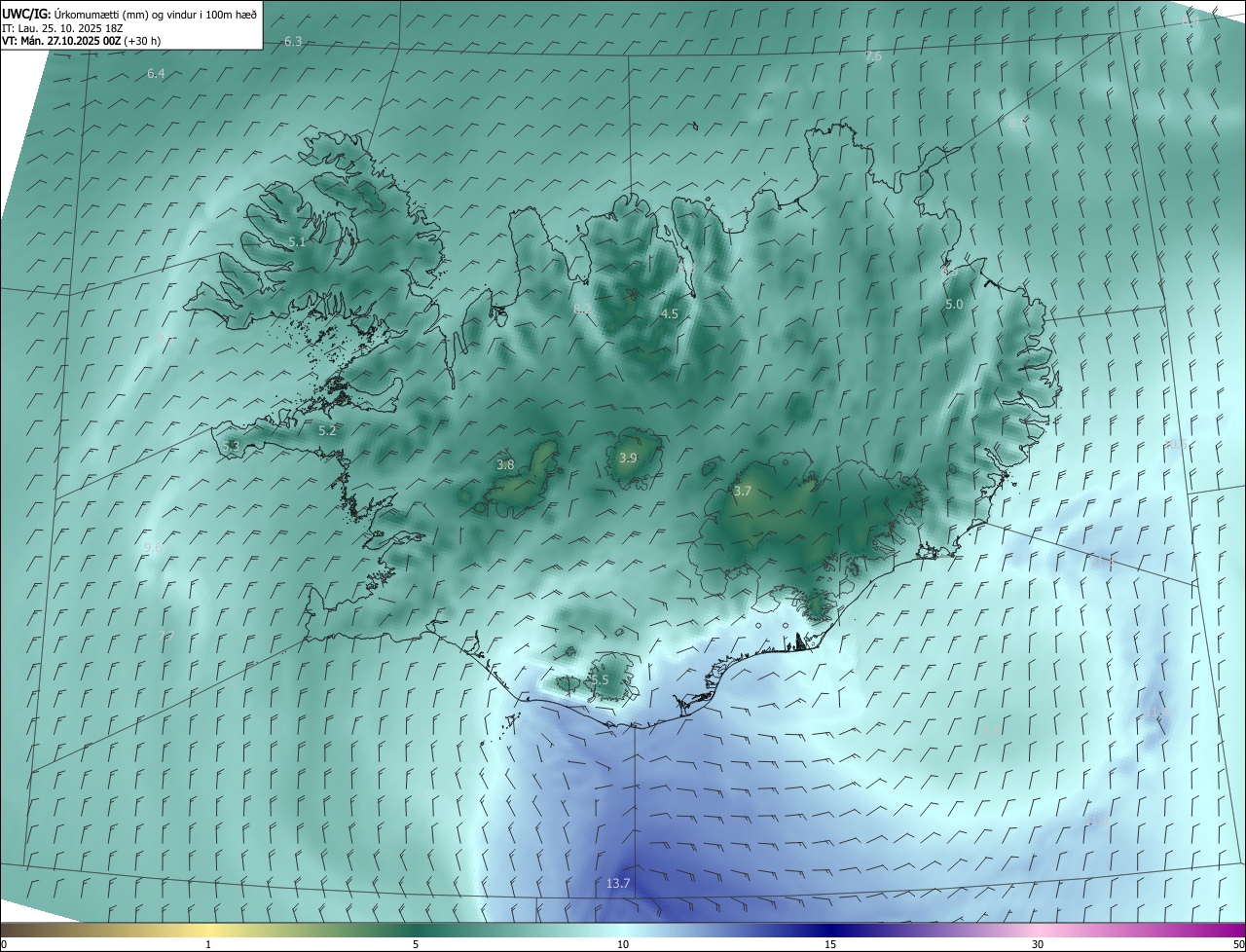
Task: Click the initial time line 'IT: Lau. 25. 10. 2025 18Z'
Action: point(61,28)
